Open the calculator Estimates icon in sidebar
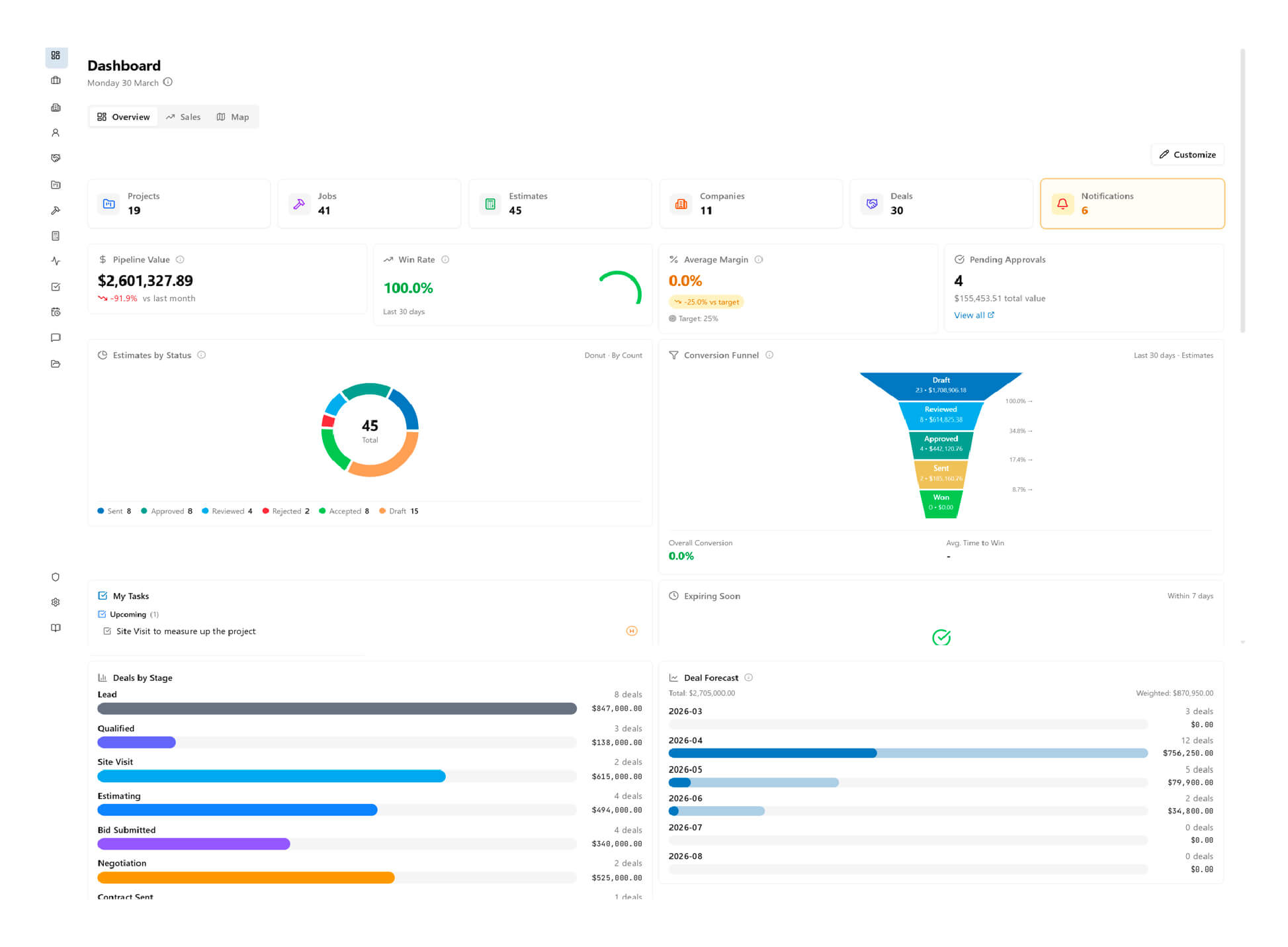 [x=56, y=236]
